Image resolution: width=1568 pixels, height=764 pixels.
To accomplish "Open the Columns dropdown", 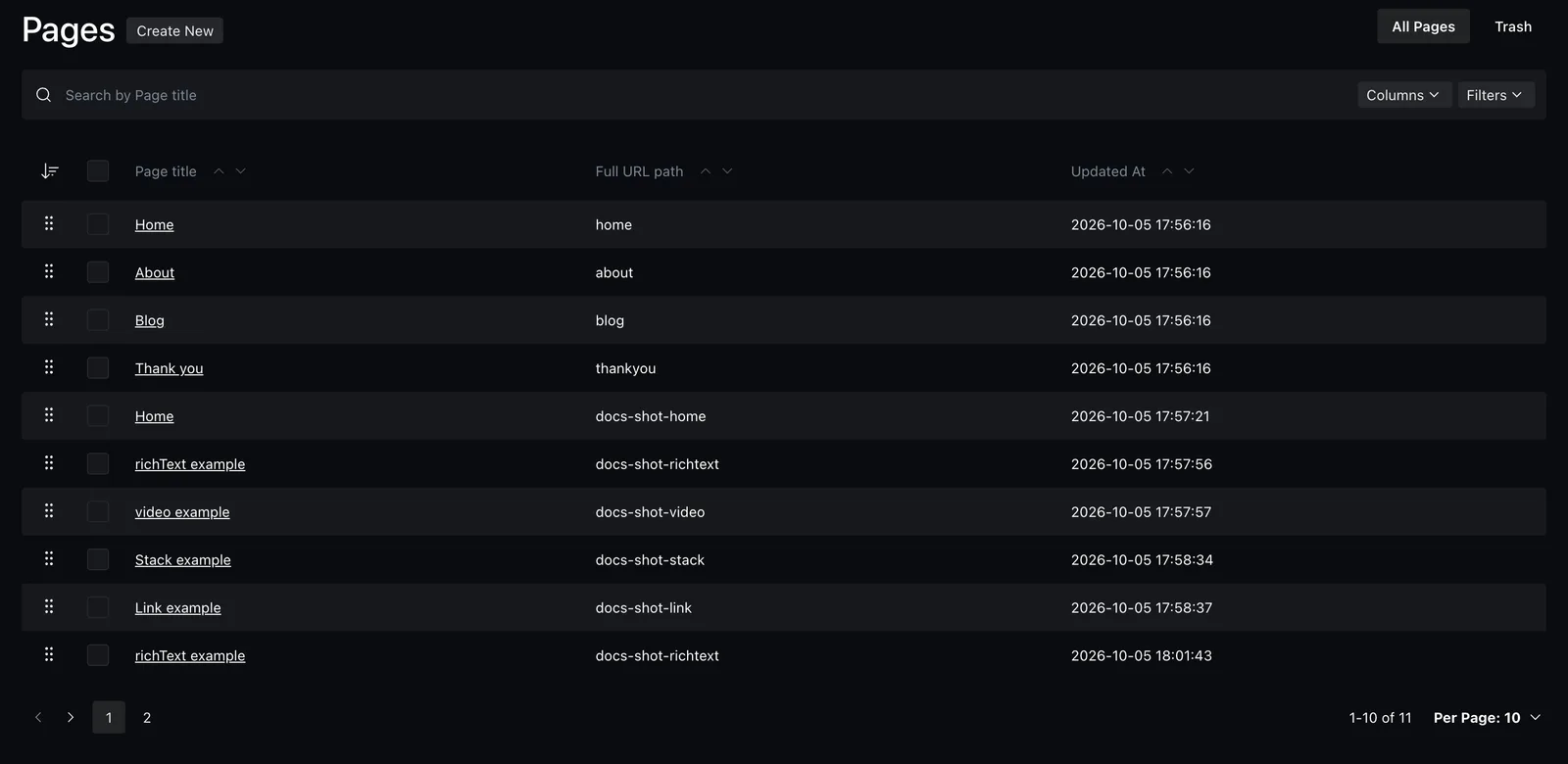I will (x=1403, y=95).
